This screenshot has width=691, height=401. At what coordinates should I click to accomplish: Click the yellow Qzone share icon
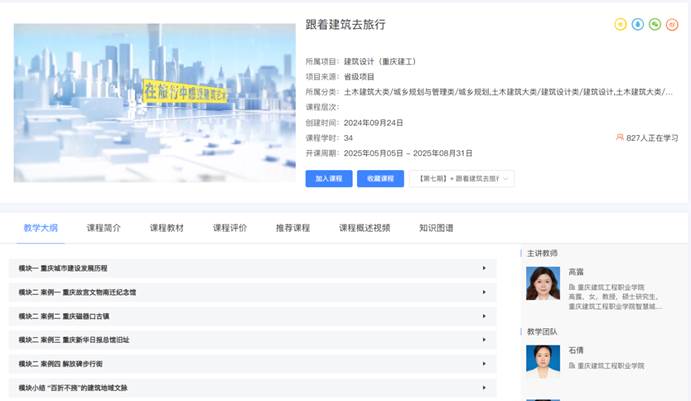620,24
